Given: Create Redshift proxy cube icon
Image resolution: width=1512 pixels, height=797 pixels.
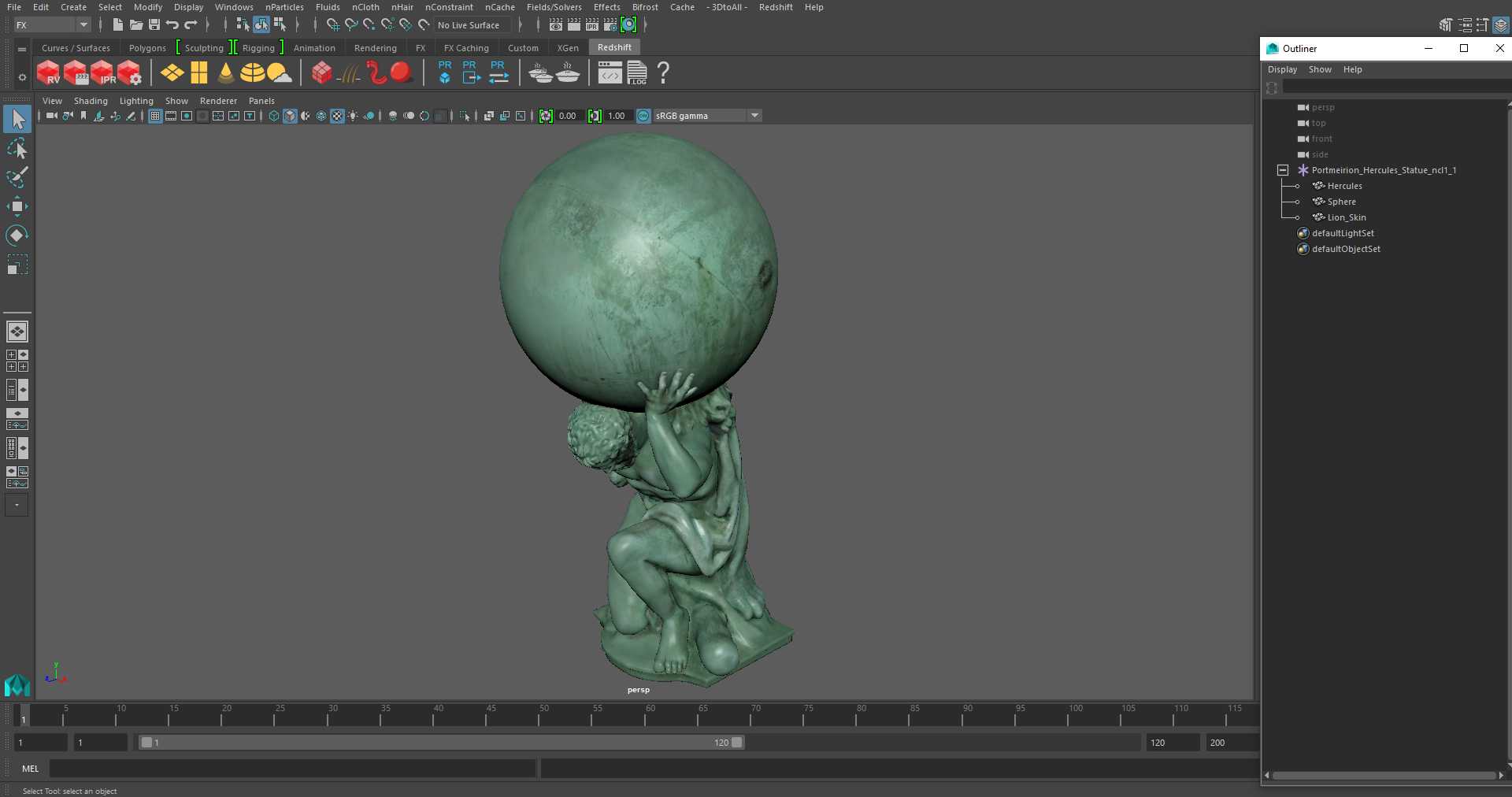Looking at the screenshot, I should 444,72.
